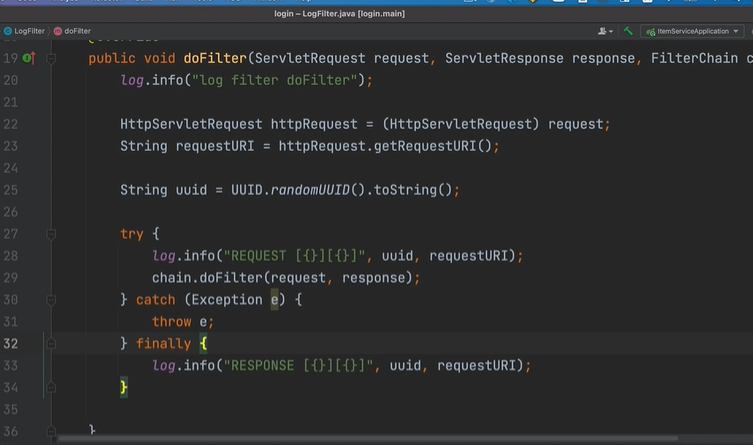Click line number 32 in the gutter

11,344
